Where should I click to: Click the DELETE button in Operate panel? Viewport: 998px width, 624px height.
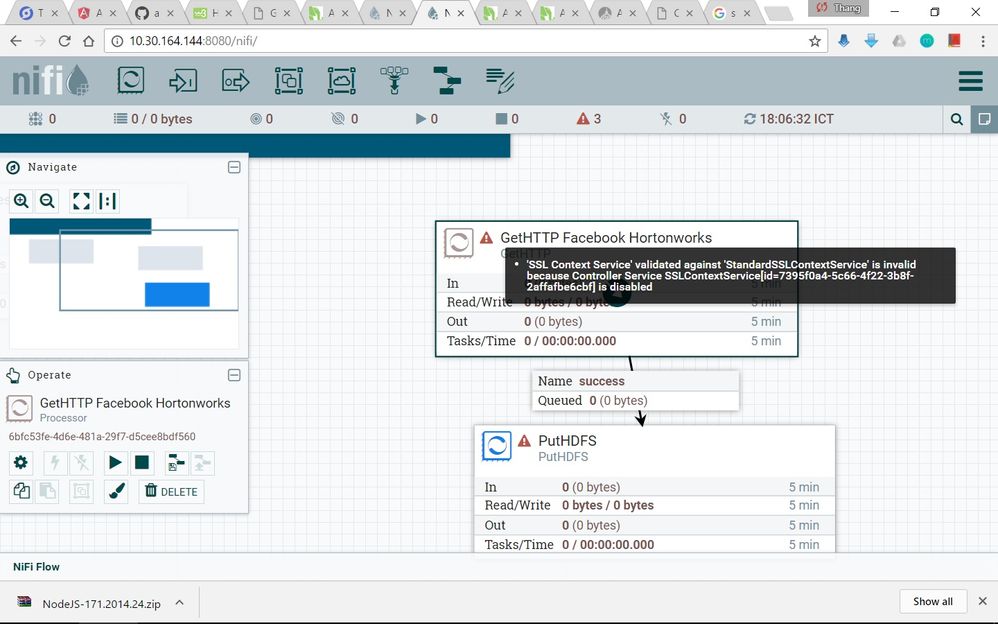[171, 491]
